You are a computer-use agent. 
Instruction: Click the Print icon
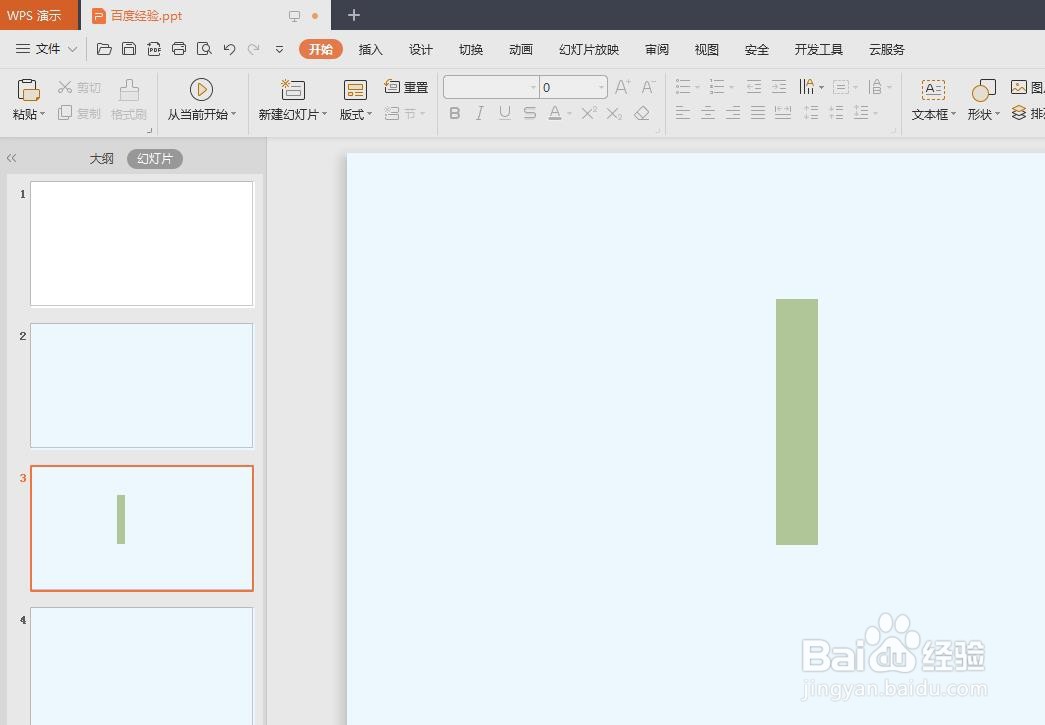pos(179,49)
